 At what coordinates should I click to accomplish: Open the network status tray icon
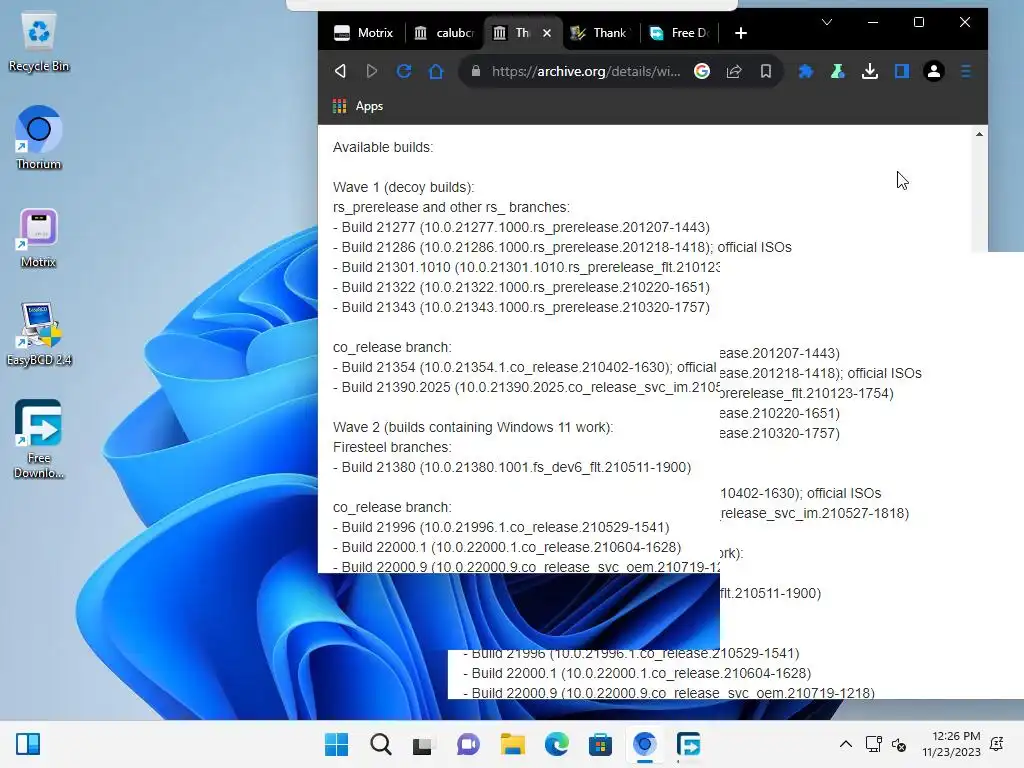(873, 744)
